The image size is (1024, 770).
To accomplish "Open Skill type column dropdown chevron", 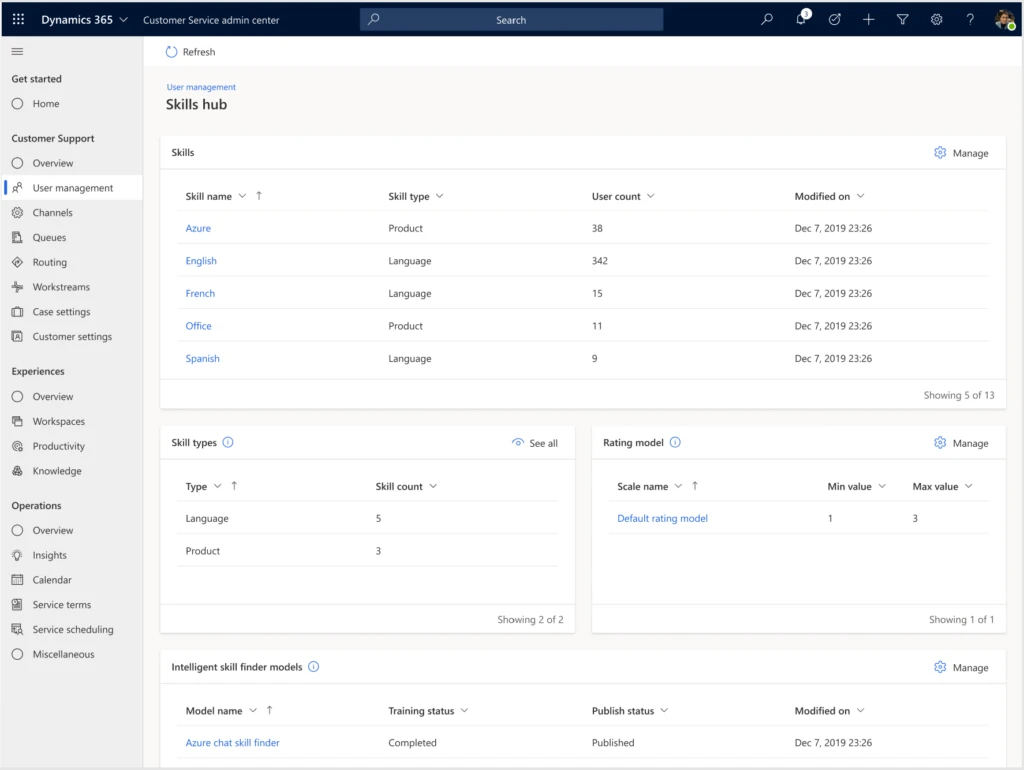I will pyautogui.click(x=440, y=196).
